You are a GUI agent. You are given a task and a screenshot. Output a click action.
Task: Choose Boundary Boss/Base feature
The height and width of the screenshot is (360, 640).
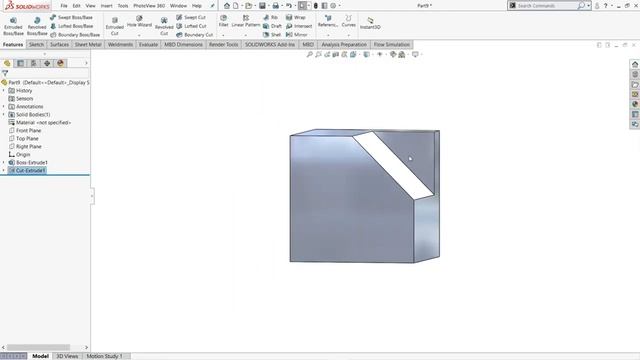[75, 35]
